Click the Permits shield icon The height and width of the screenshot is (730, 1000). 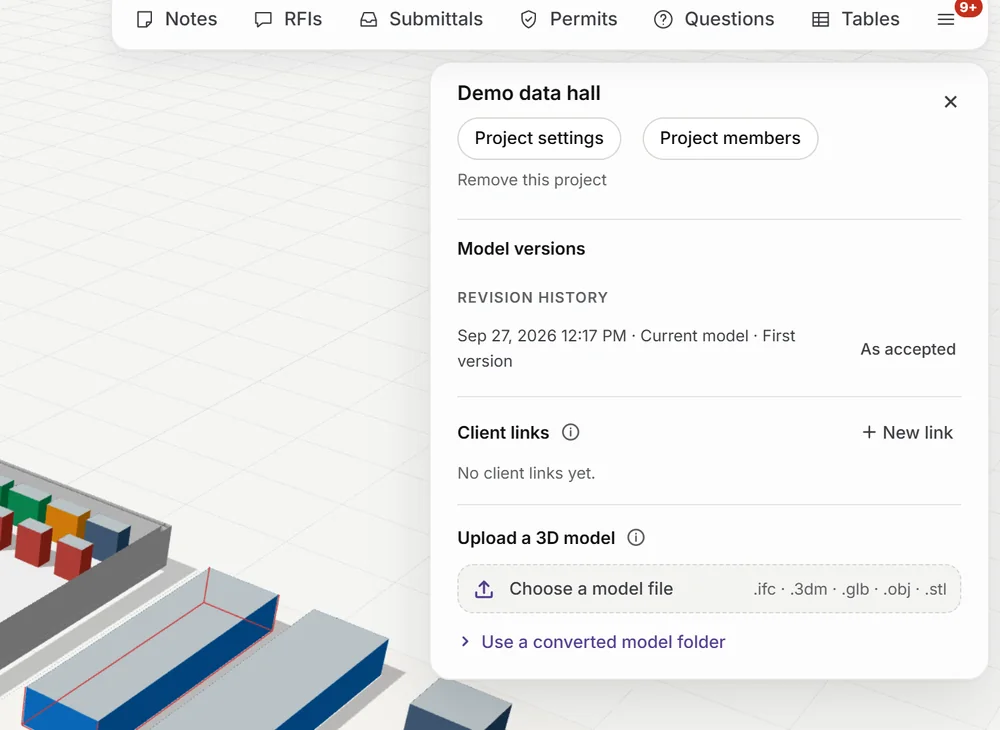coord(529,20)
